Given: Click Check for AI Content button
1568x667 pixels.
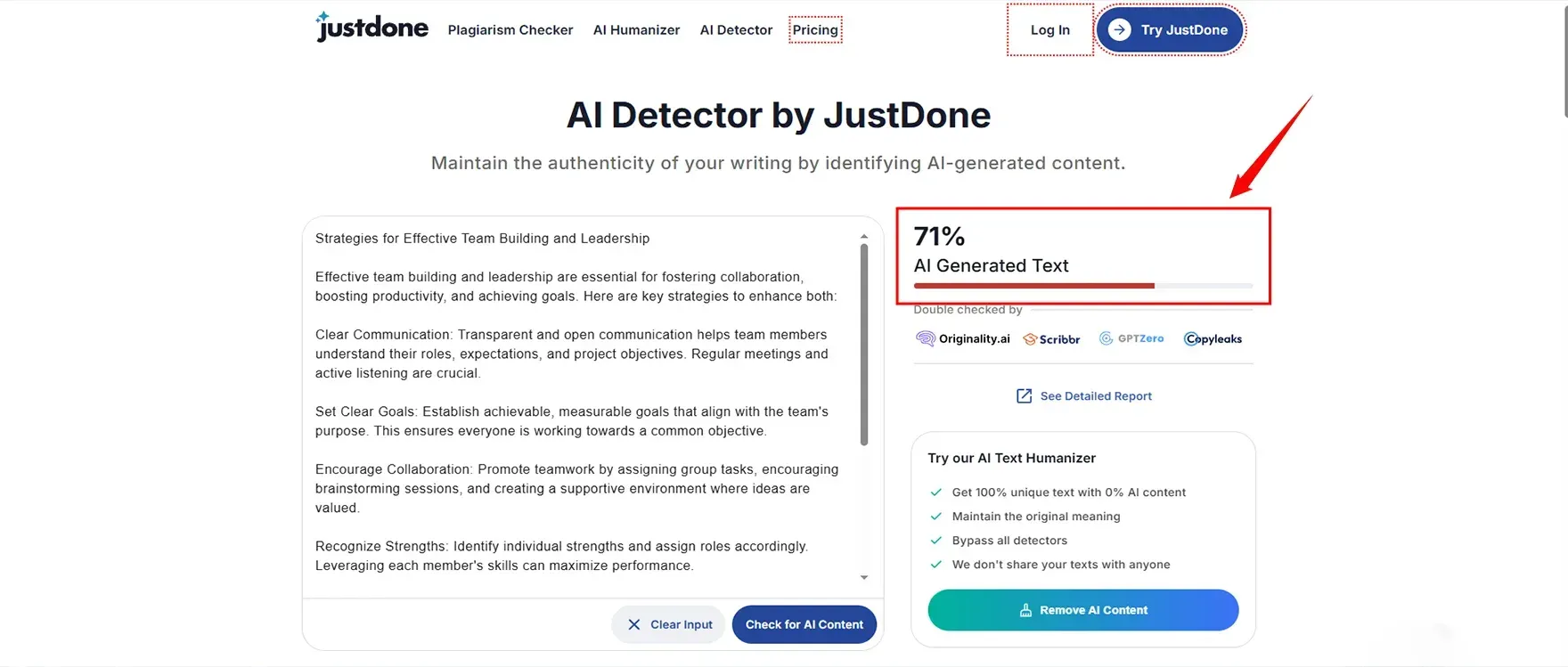Looking at the screenshot, I should [804, 624].
